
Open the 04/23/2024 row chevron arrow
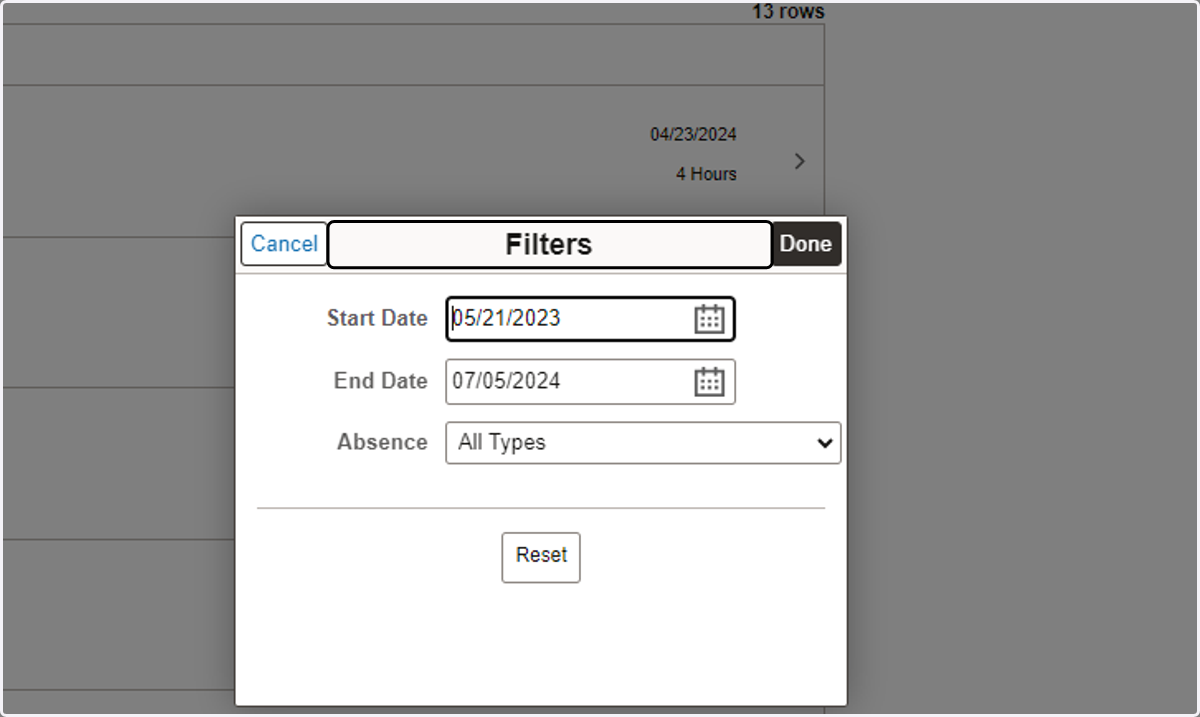click(x=799, y=161)
